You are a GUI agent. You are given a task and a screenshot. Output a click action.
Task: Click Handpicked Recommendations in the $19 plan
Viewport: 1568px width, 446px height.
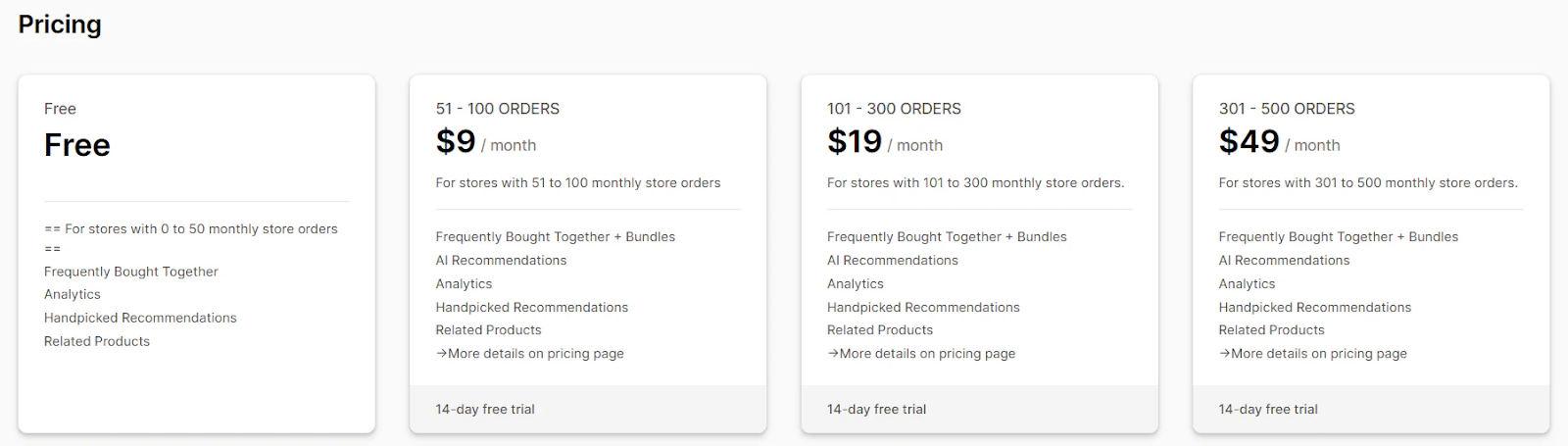(x=923, y=308)
